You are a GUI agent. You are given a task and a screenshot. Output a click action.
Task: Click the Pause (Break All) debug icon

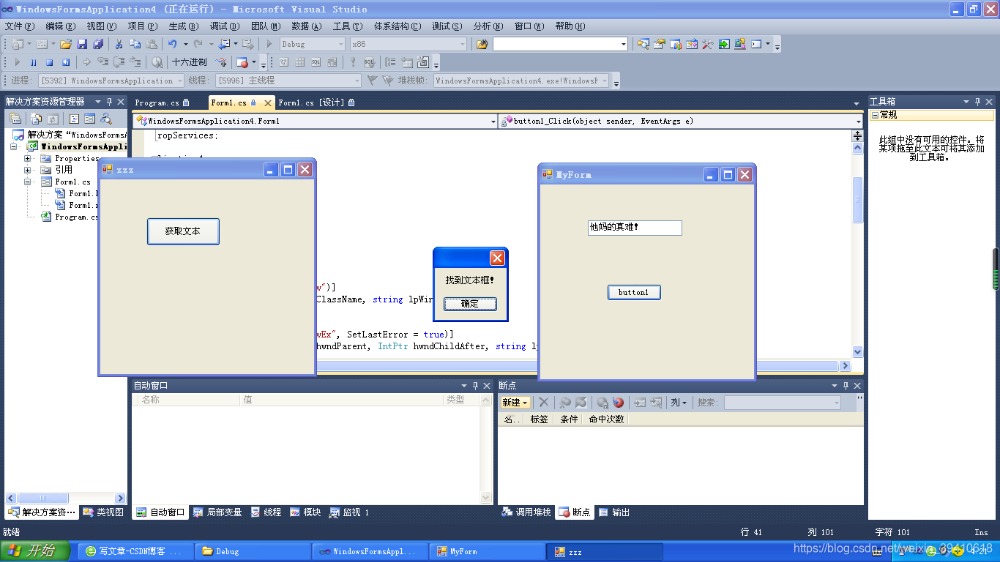click(x=34, y=62)
